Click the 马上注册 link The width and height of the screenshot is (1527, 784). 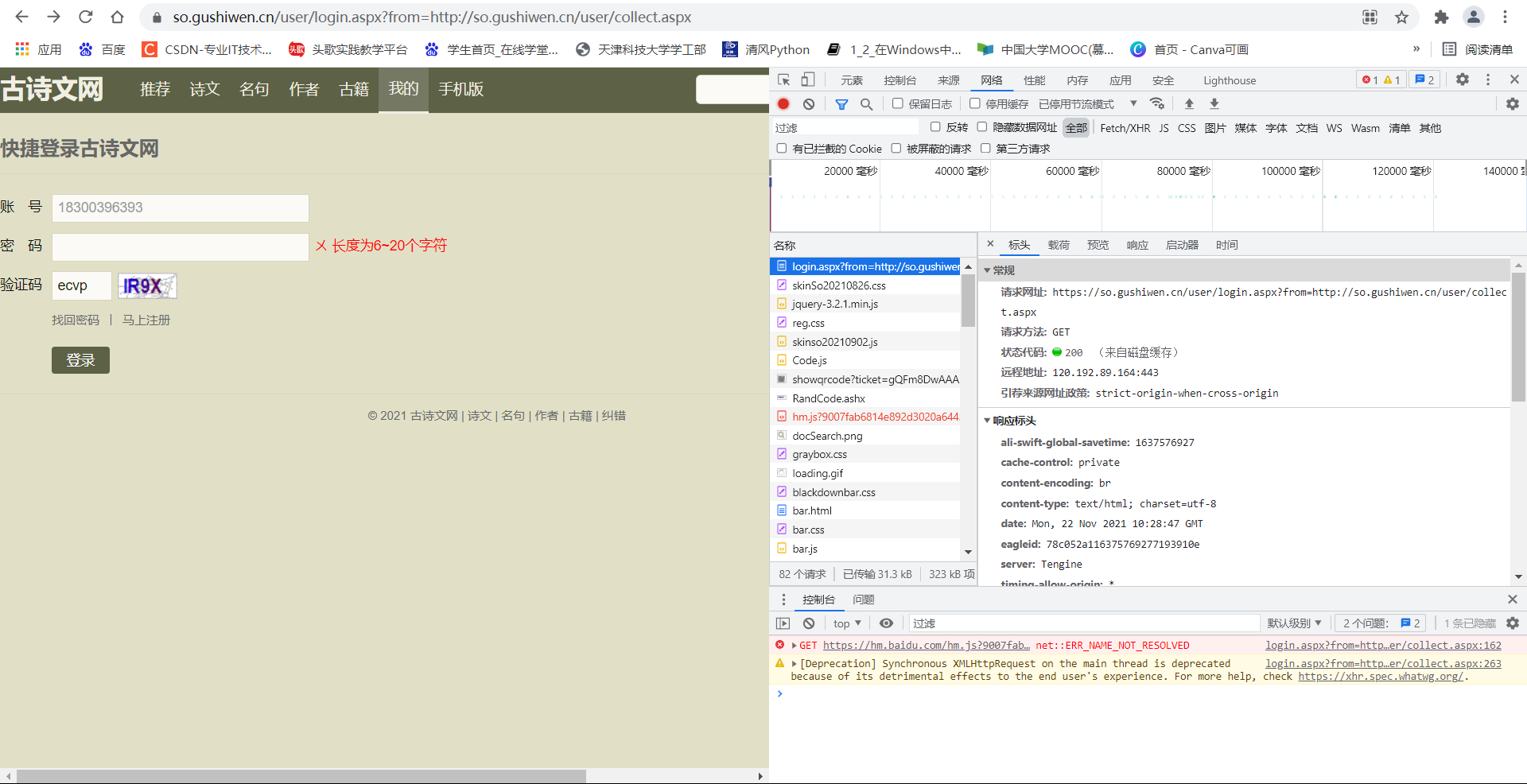[146, 320]
